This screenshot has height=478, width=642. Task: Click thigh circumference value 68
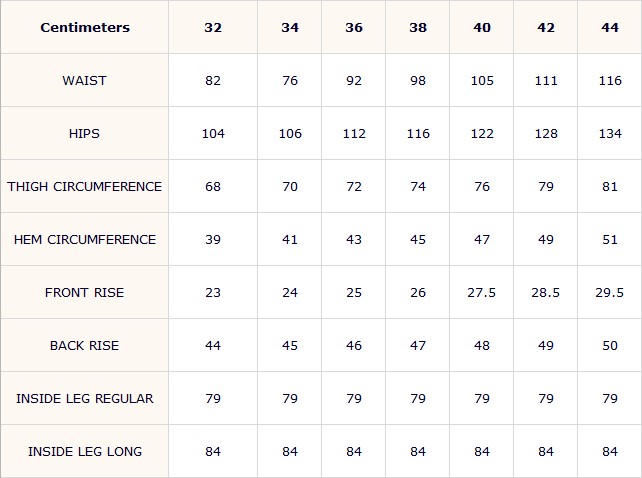point(213,186)
